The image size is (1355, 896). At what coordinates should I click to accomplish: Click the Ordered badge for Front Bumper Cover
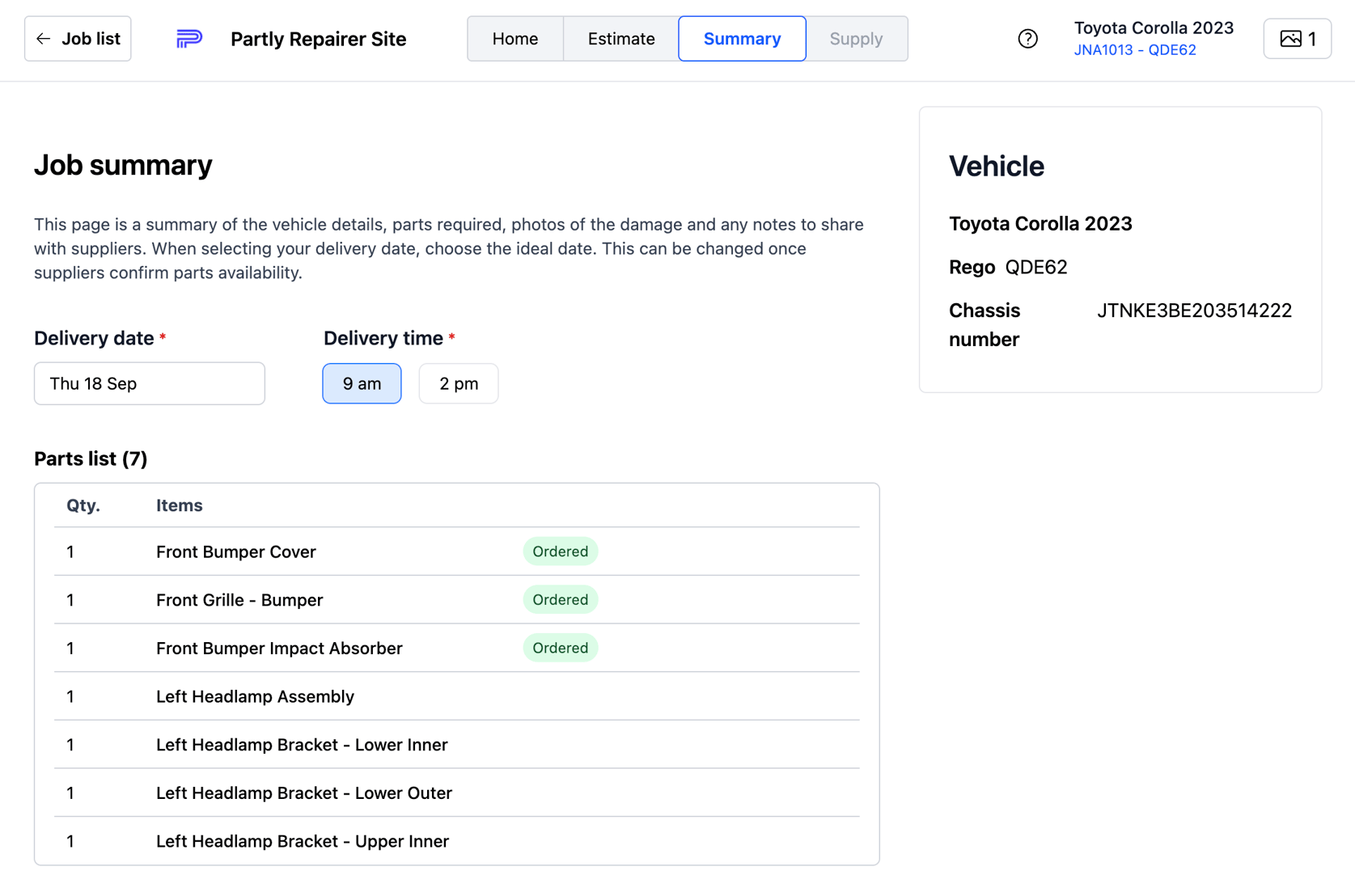pyautogui.click(x=560, y=551)
